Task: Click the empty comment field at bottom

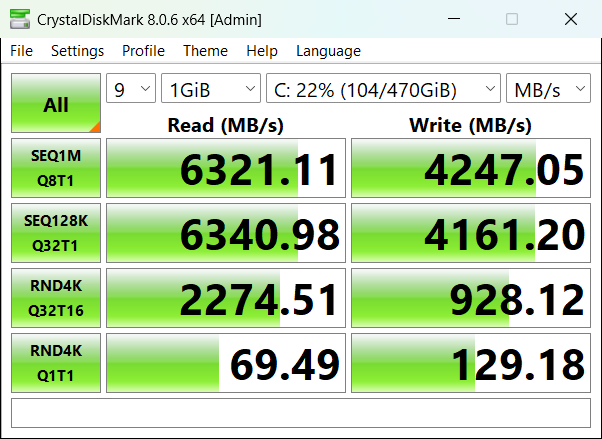Action: coord(301,413)
